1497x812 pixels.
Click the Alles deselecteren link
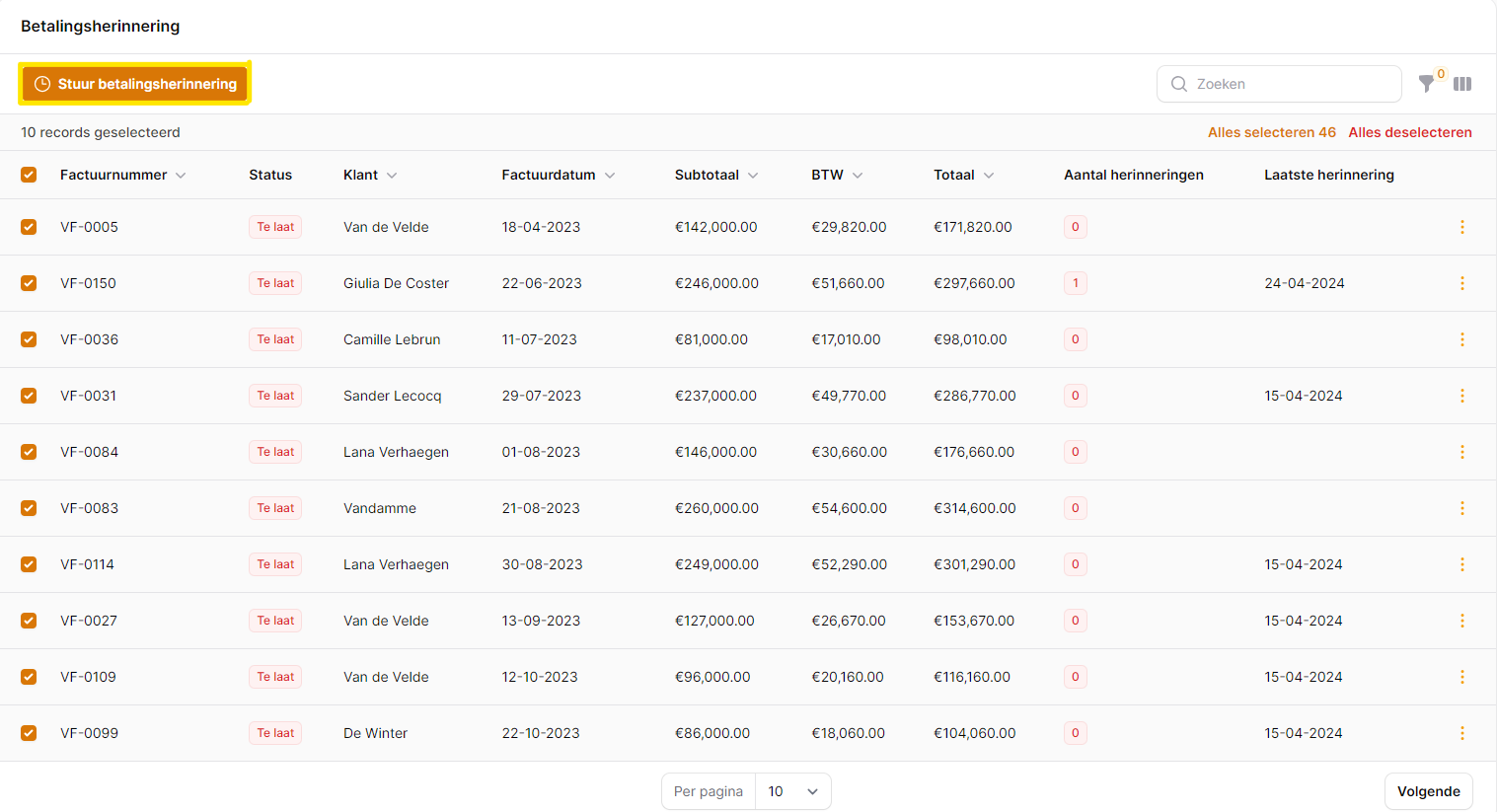(x=1409, y=132)
